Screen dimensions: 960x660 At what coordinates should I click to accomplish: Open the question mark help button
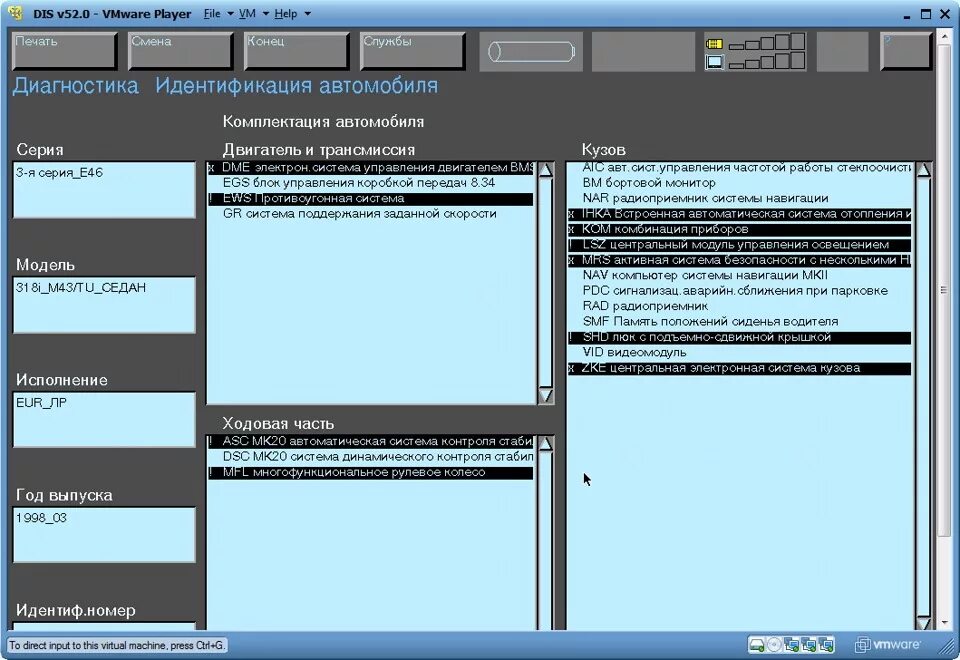[906, 51]
